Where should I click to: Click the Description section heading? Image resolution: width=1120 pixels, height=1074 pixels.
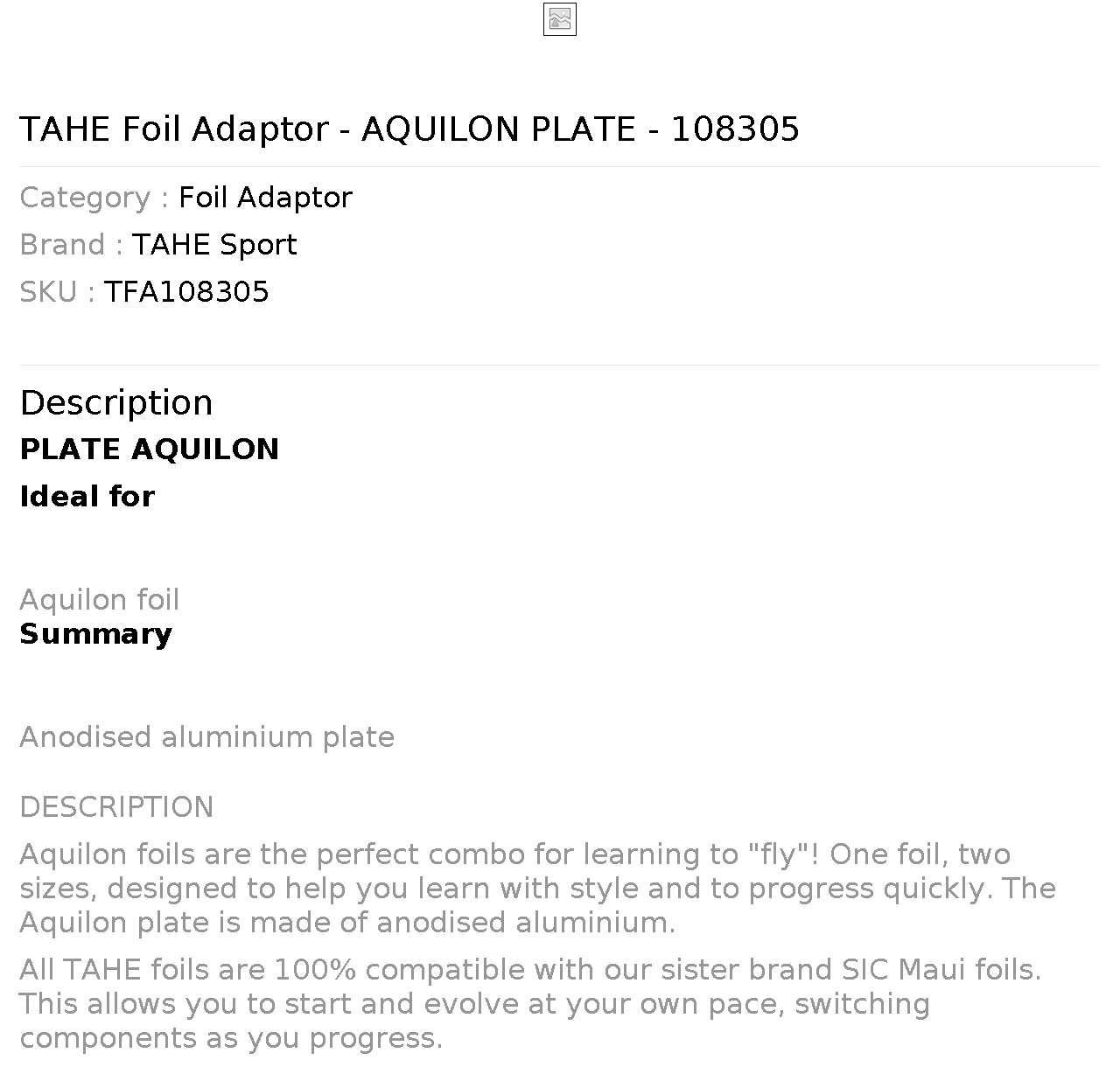click(116, 403)
